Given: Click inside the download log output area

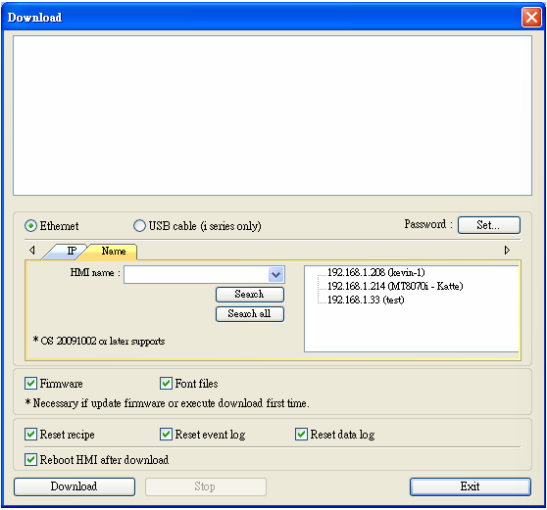Looking at the screenshot, I should coord(272,115).
